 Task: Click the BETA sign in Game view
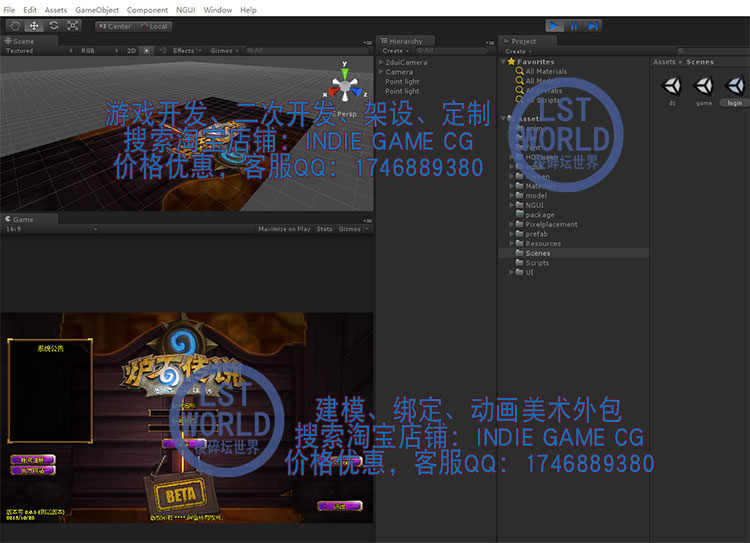pyautogui.click(x=181, y=495)
